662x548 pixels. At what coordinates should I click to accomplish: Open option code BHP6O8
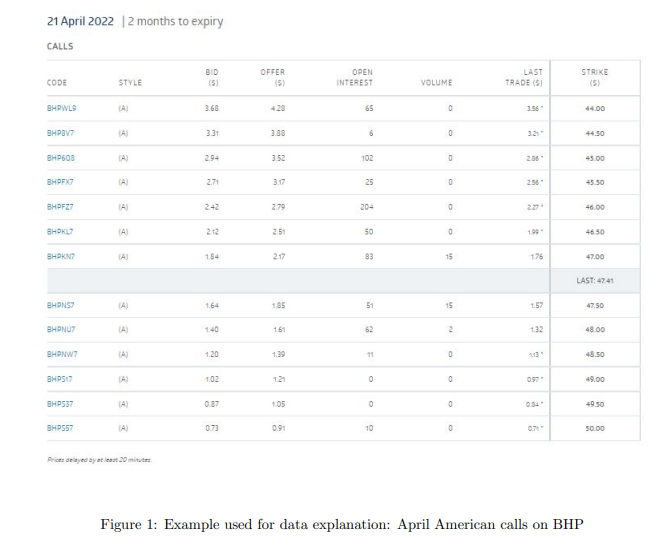61,158
